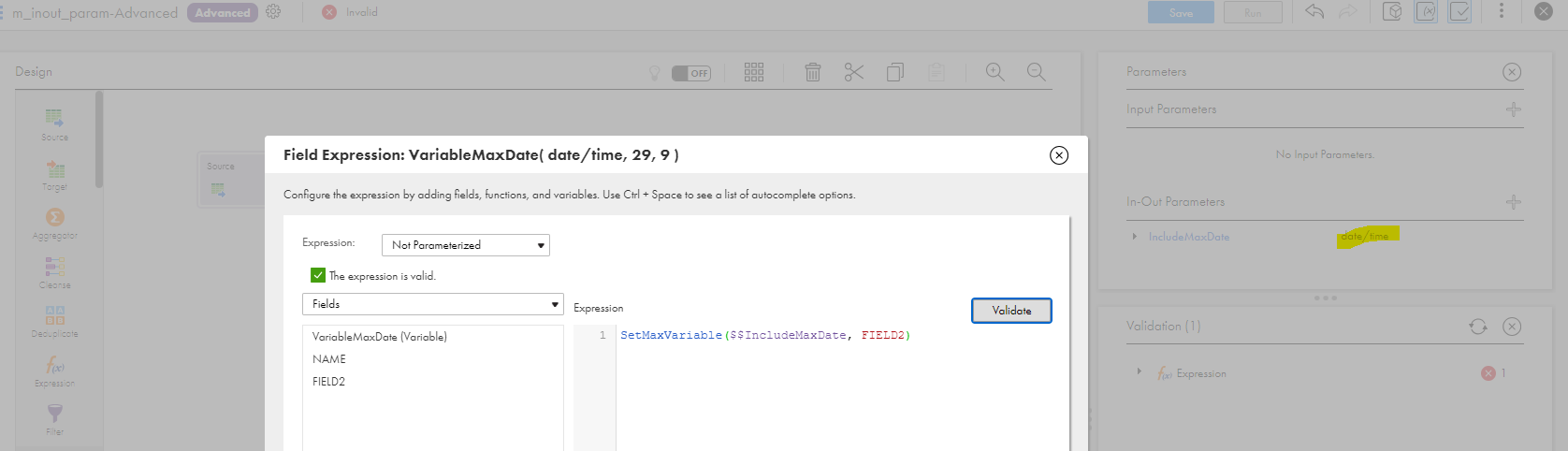Select the Target transformation in the palette
This screenshot has height=451, width=1568.
[x=54, y=174]
